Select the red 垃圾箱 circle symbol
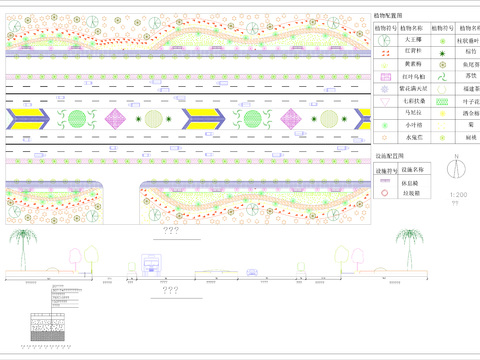Screen dimensions: 480x360 (385, 193)
